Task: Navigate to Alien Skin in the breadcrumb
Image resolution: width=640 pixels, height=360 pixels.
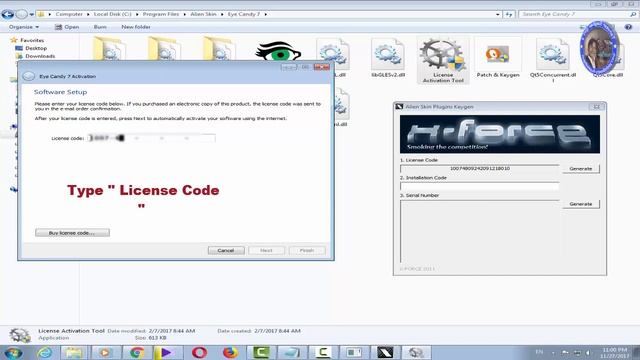Action: (203, 14)
